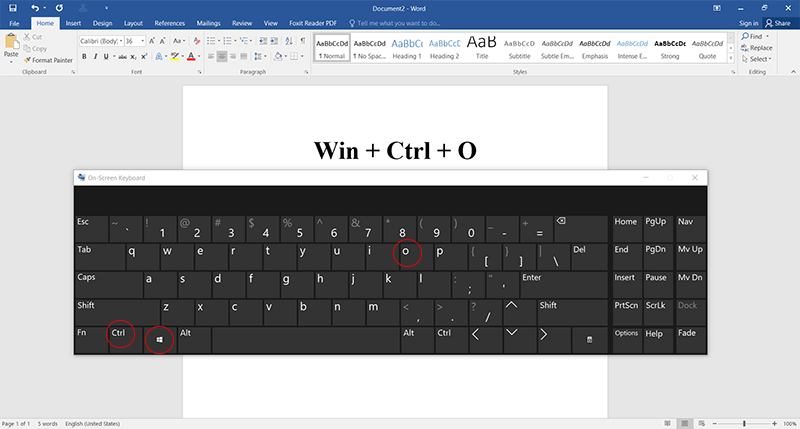This screenshot has height=429, width=800.
Task: Click the Save icon in Quick Access Toolbar
Action: 13,8
